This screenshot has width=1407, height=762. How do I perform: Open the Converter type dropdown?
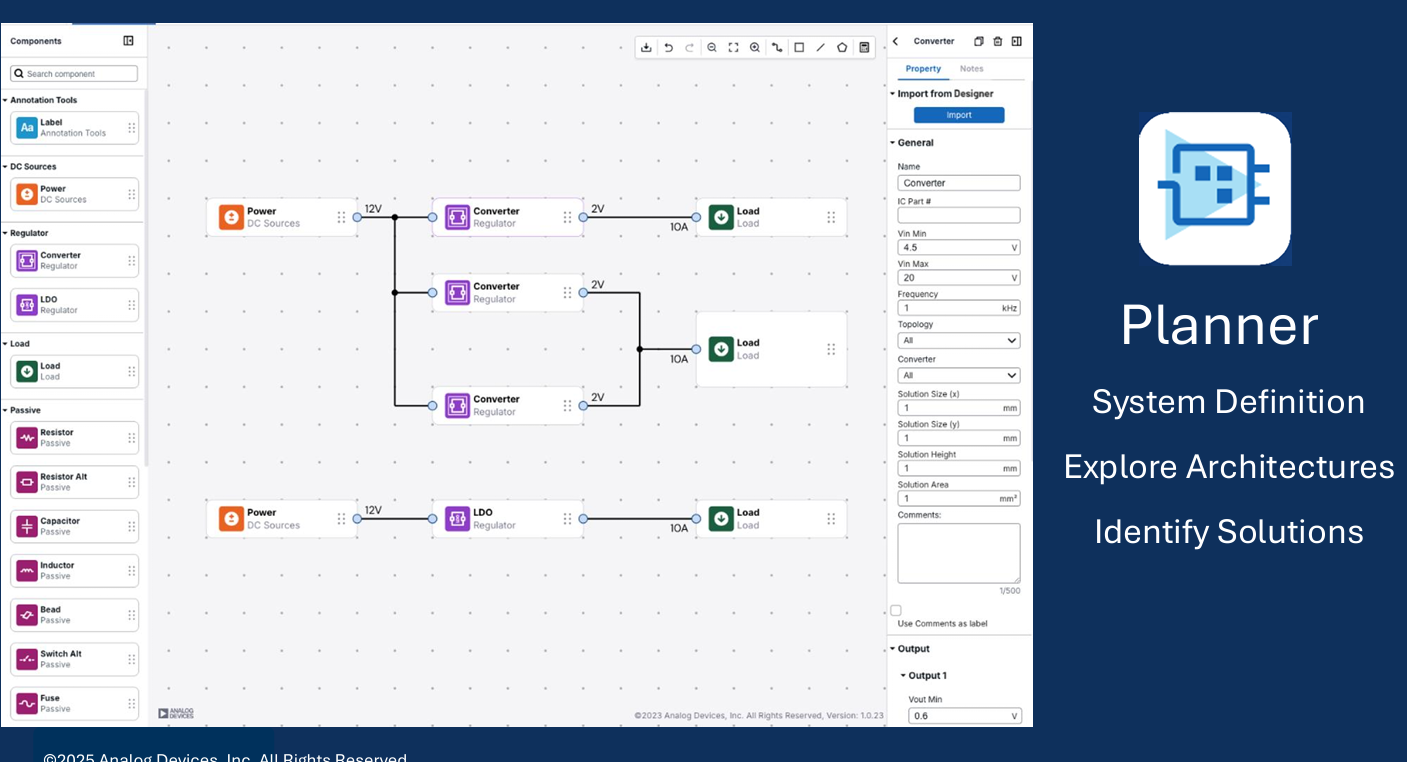pyautogui.click(x=958, y=376)
